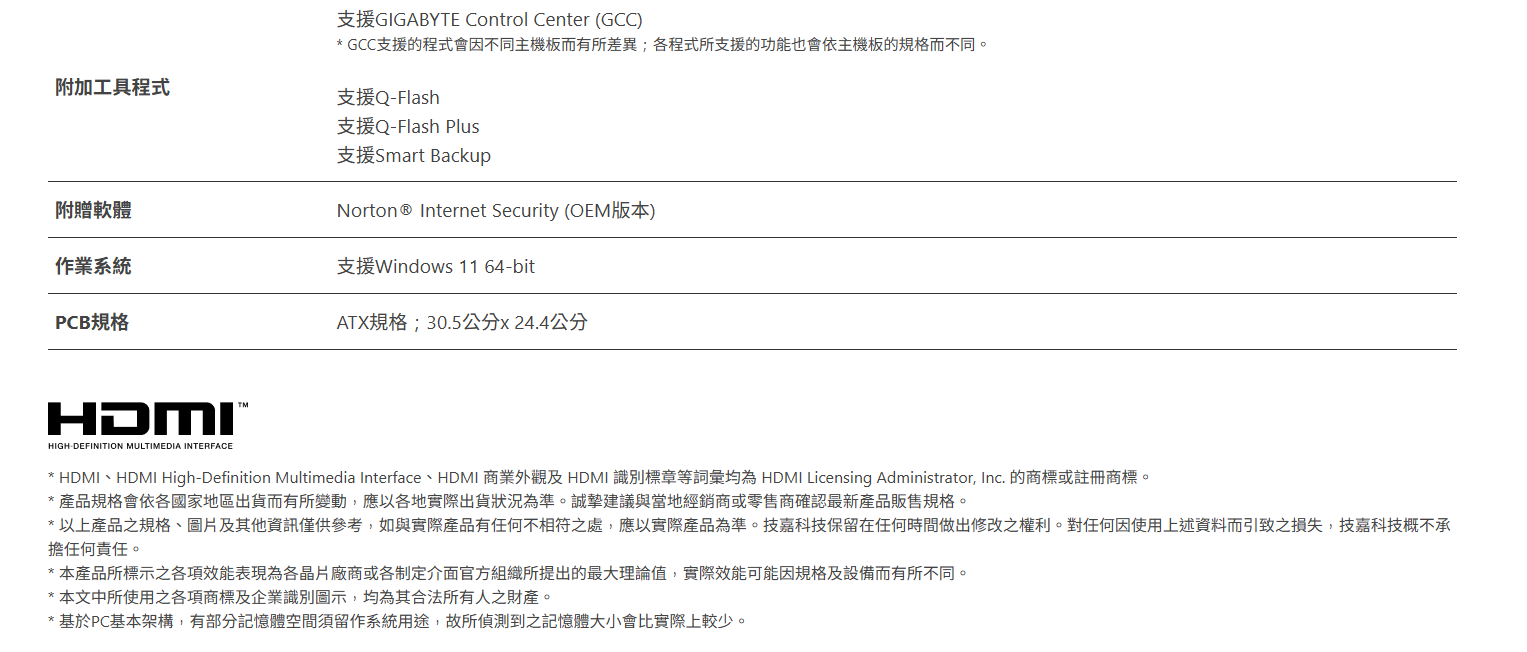This screenshot has width=1527, height=652.
Task: Click the 本文中所使用之各項商標 disclaimer line
Action: 300,598
